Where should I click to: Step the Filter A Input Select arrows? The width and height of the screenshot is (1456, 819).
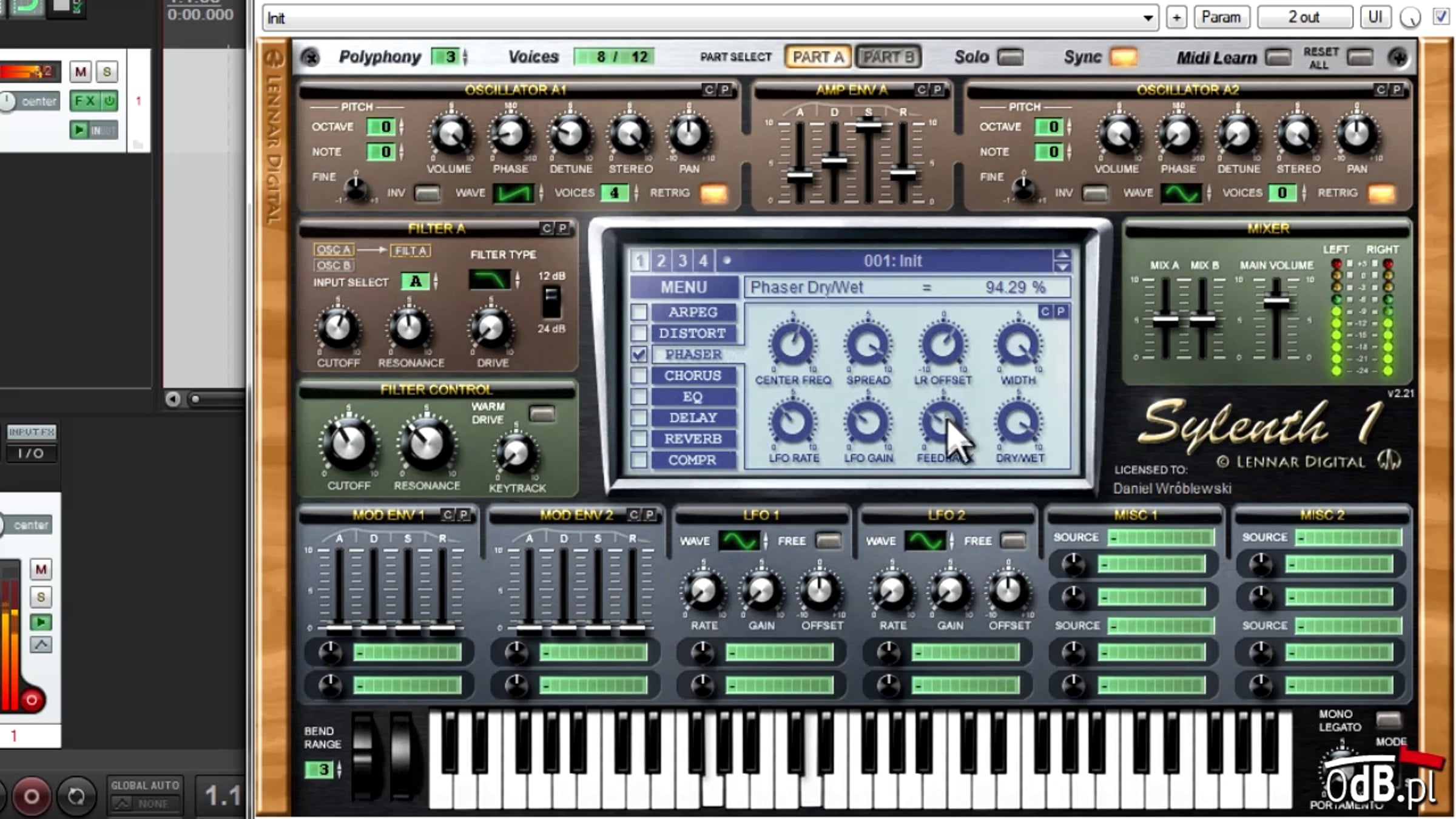coord(435,281)
